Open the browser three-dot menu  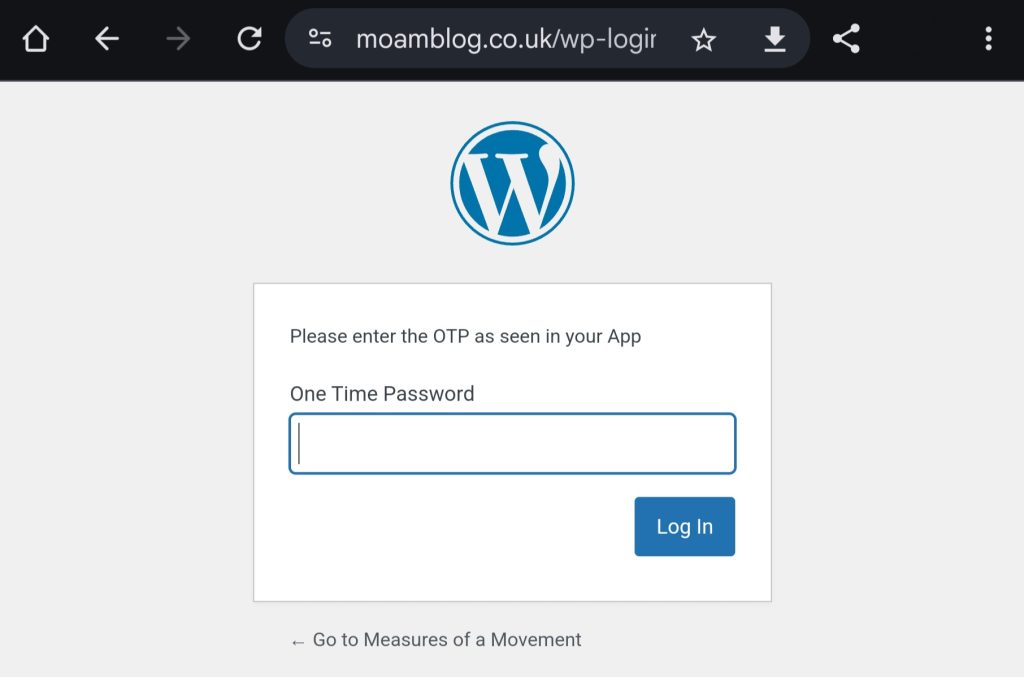pyautogui.click(x=988, y=39)
